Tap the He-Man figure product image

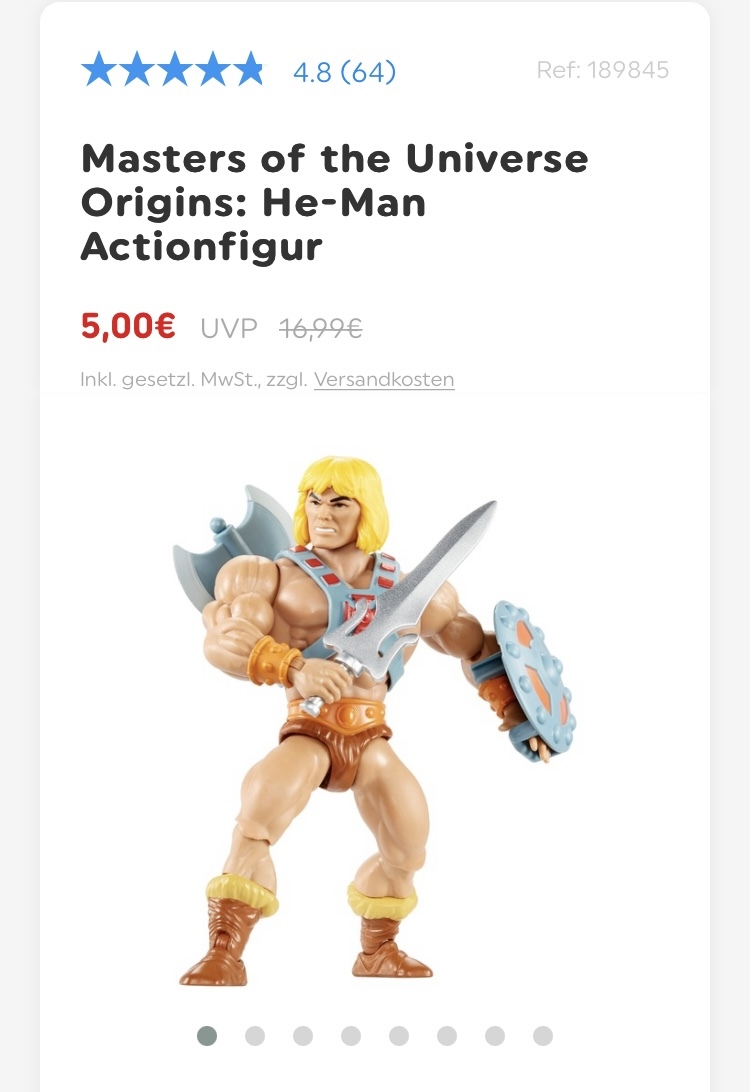click(x=375, y=721)
